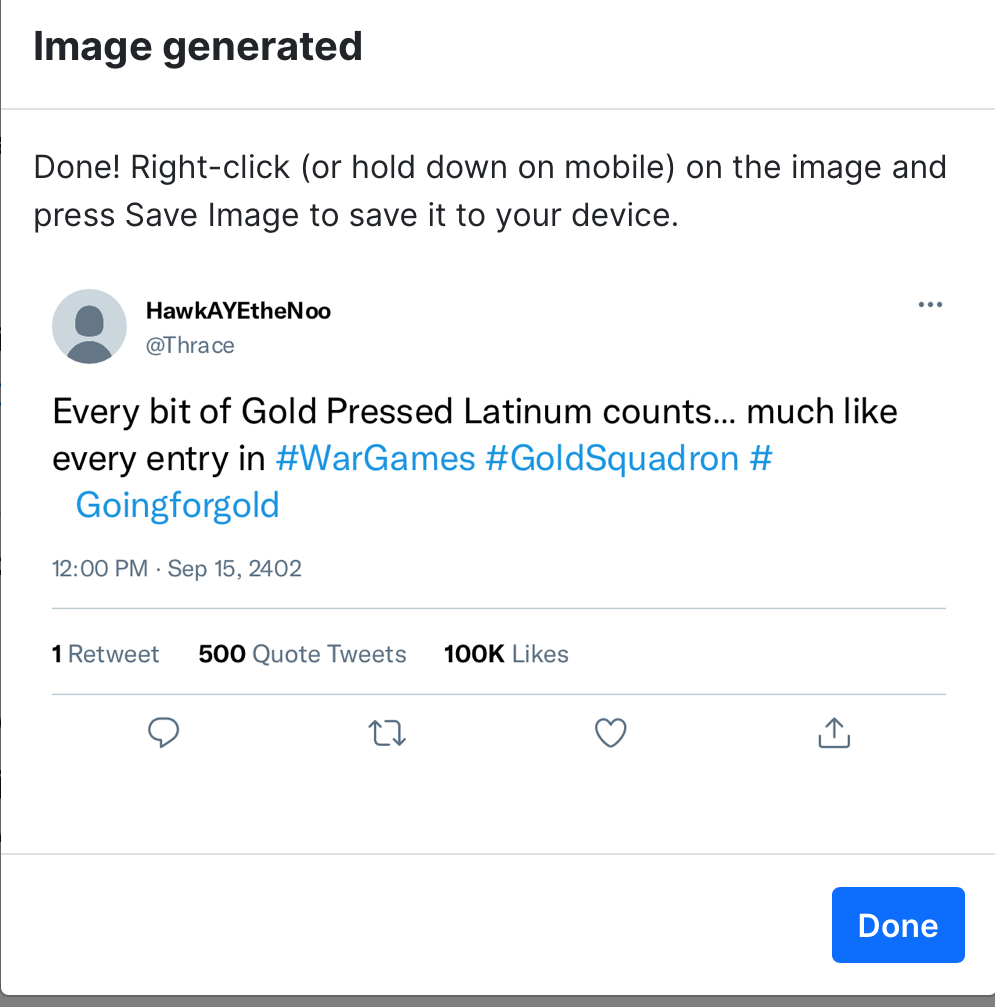Click the HawkAYEtheNoo display name
The width and height of the screenshot is (995, 1007).
(x=238, y=311)
